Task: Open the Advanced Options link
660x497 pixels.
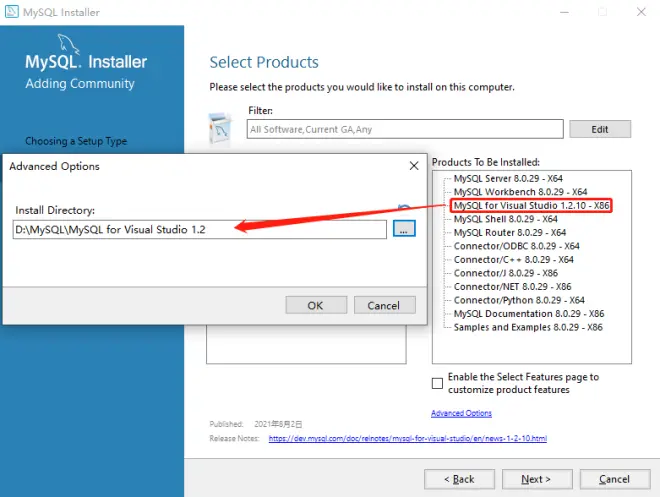Action: (x=461, y=413)
